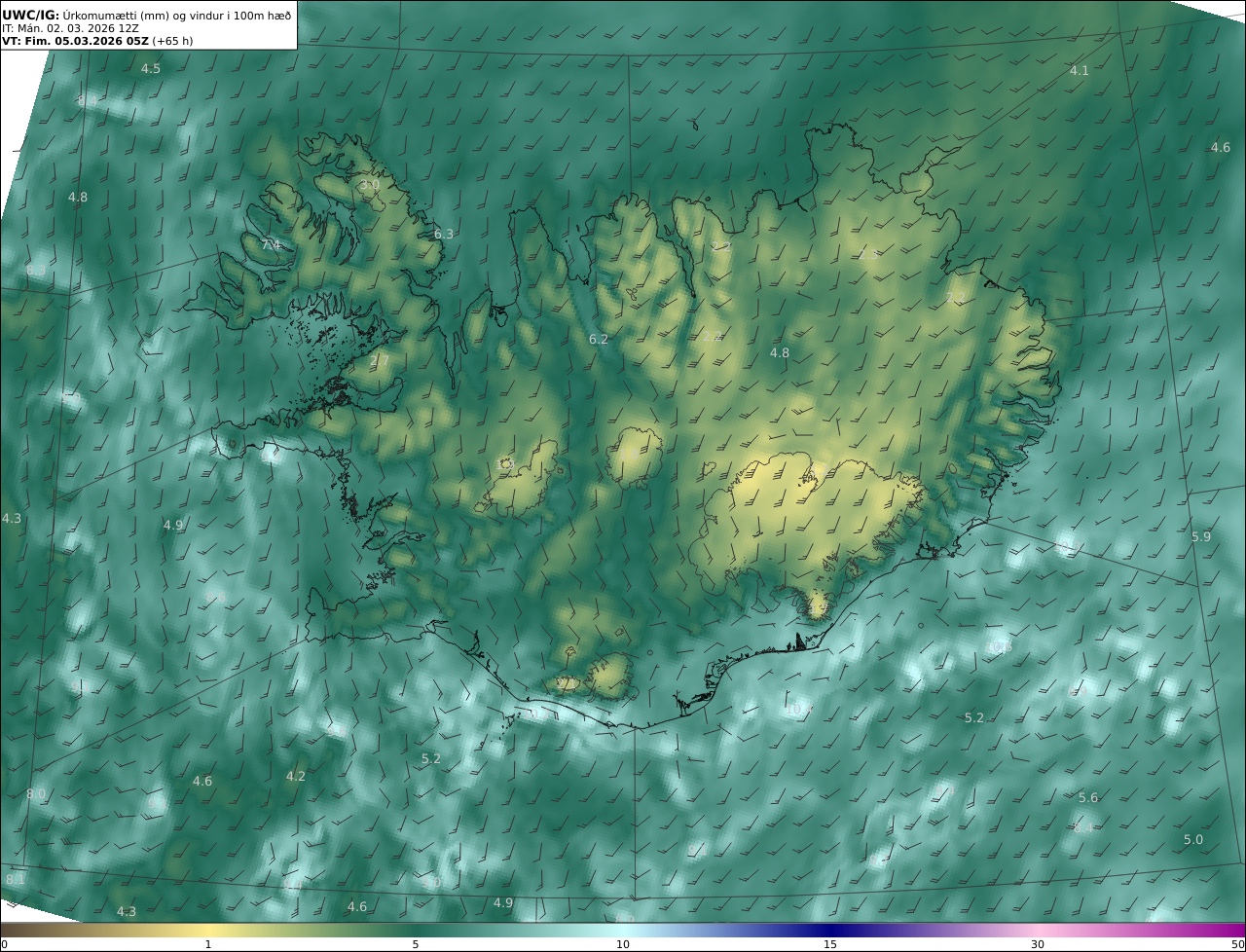The image size is (1246, 952).
Task: Click the 4.8 value over the northwest sea
Action: [78, 197]
